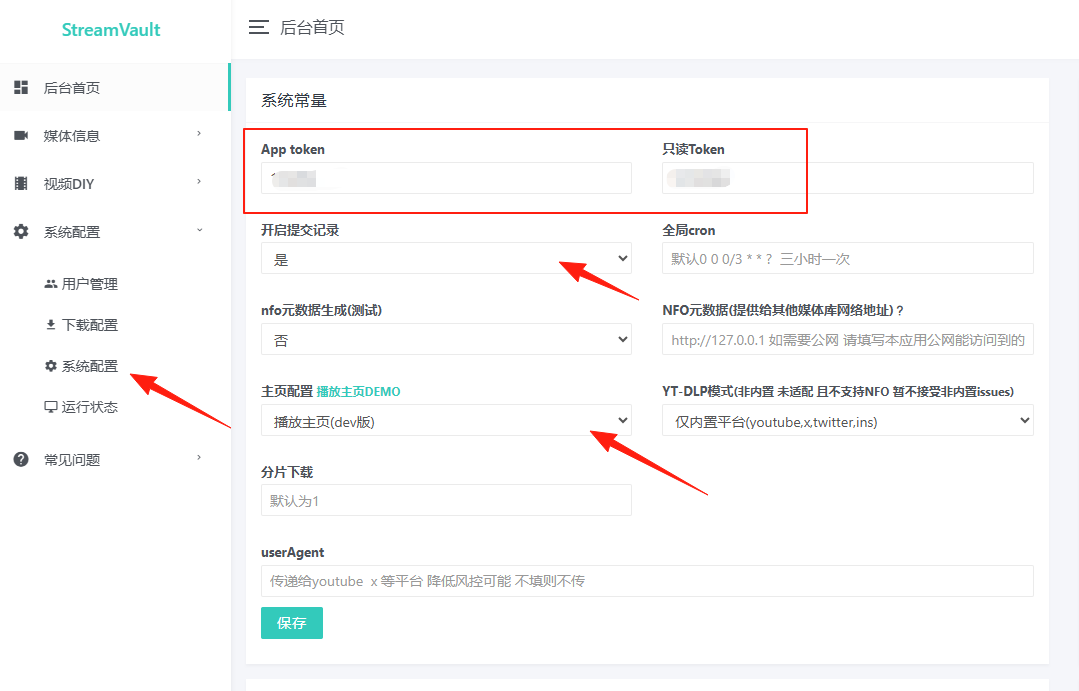The height and width of the screenshot is (691, 1079).
Task: Click the 后台首页 dashboard grid icon
Action: pos(21,87)
